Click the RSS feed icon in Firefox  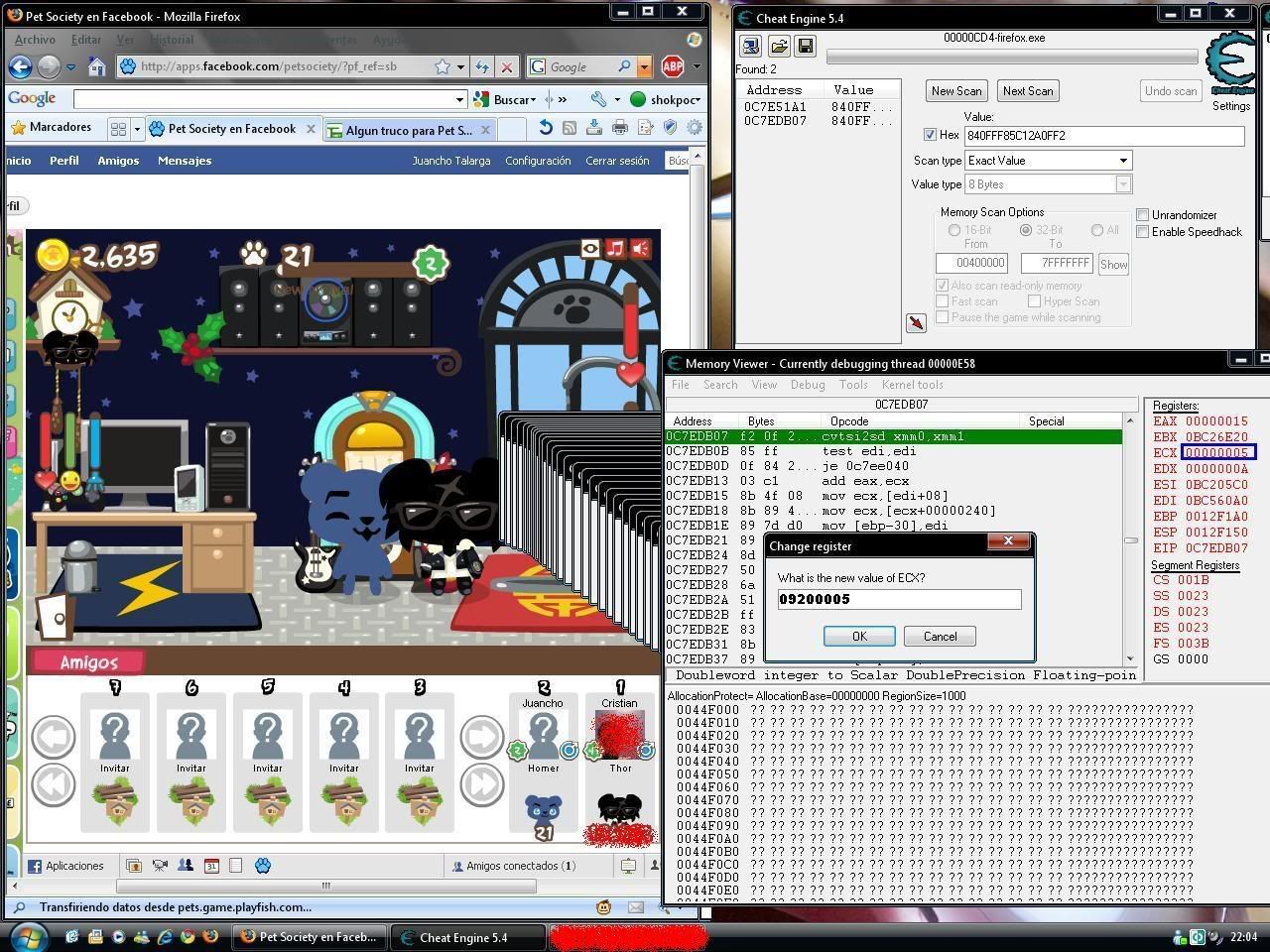pyautogui.click(x=570, y=128)
